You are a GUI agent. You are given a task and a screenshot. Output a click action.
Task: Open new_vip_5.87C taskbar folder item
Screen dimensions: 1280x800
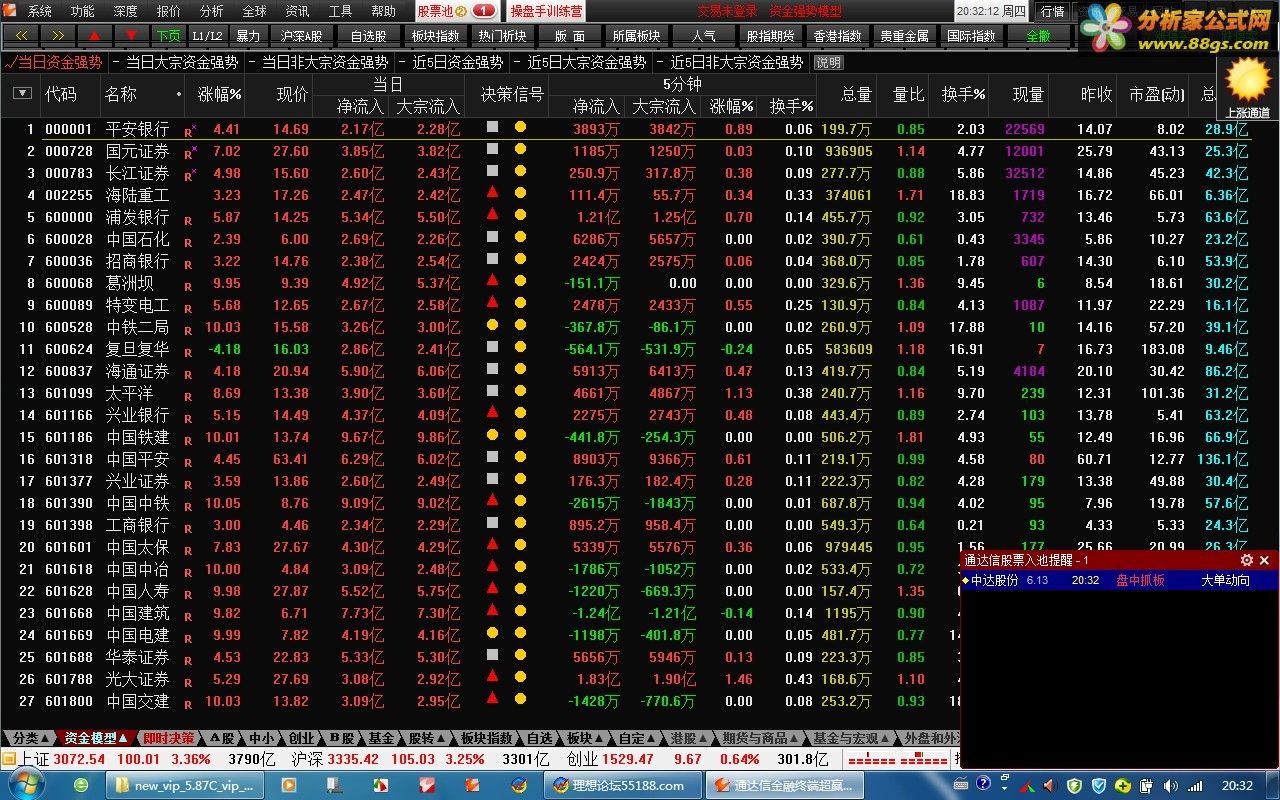[x=183, y=785]
